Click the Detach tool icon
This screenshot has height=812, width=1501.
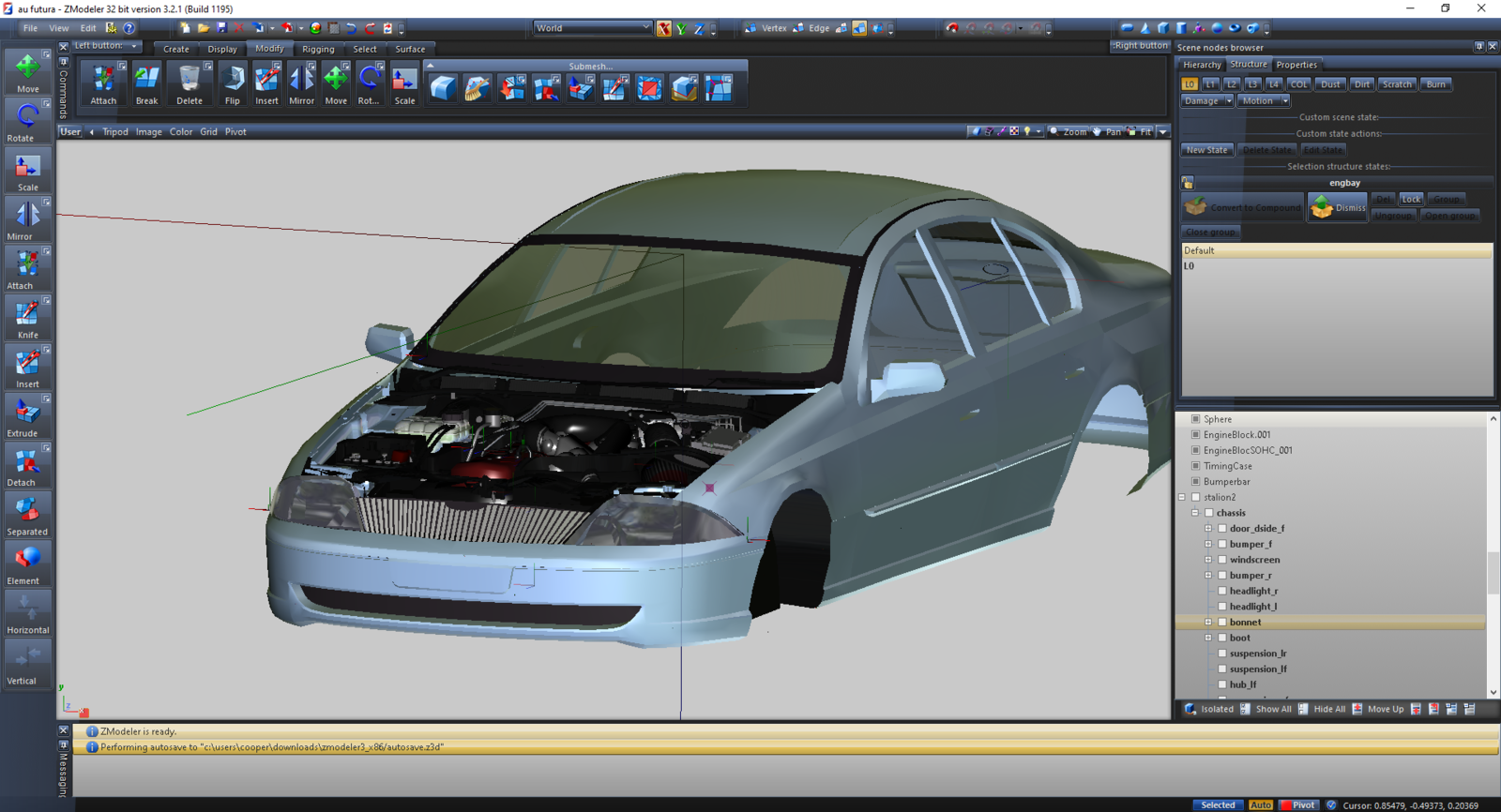pyautogui.click(x=27, y=465)
